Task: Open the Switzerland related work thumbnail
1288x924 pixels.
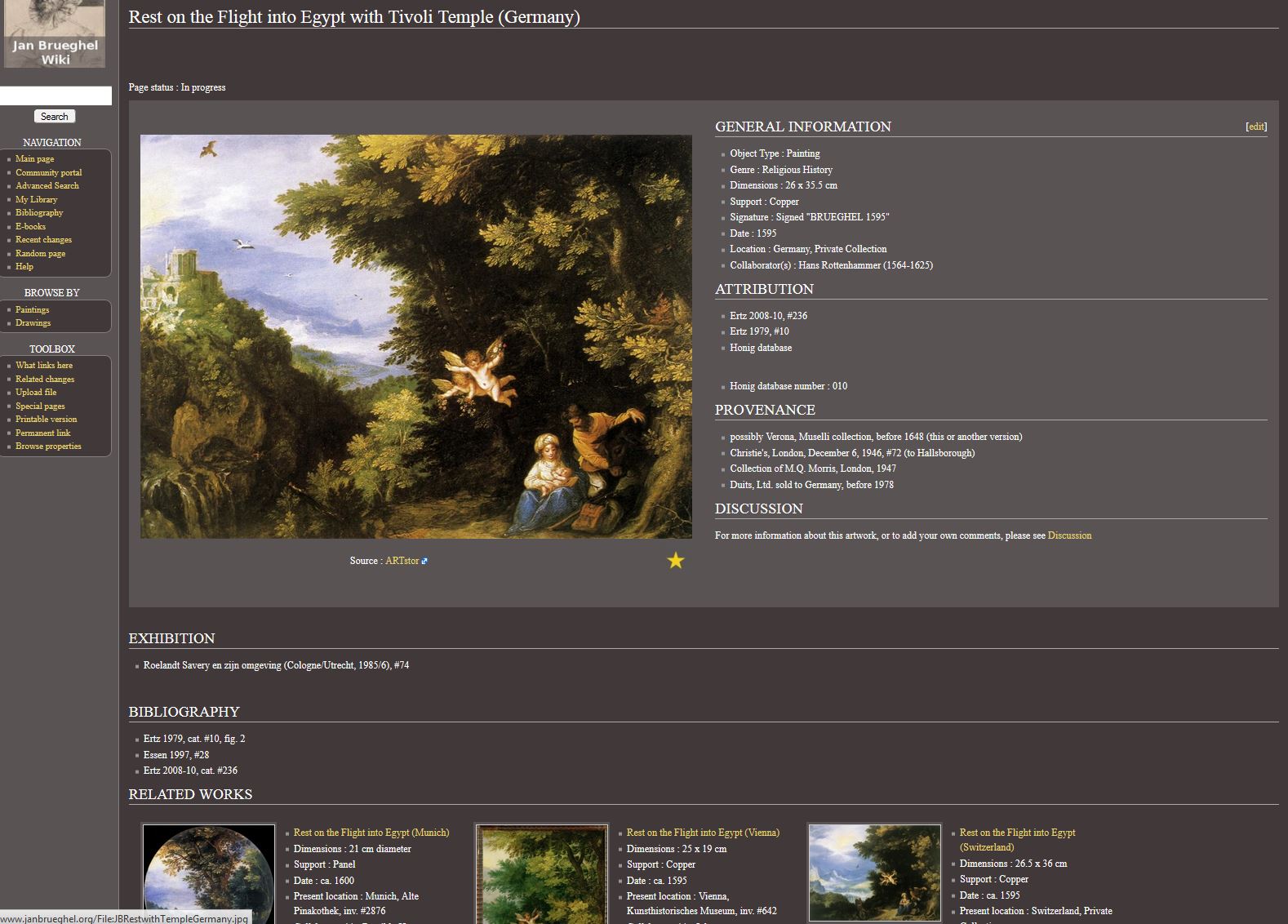Action: click(x=874, y=873)
